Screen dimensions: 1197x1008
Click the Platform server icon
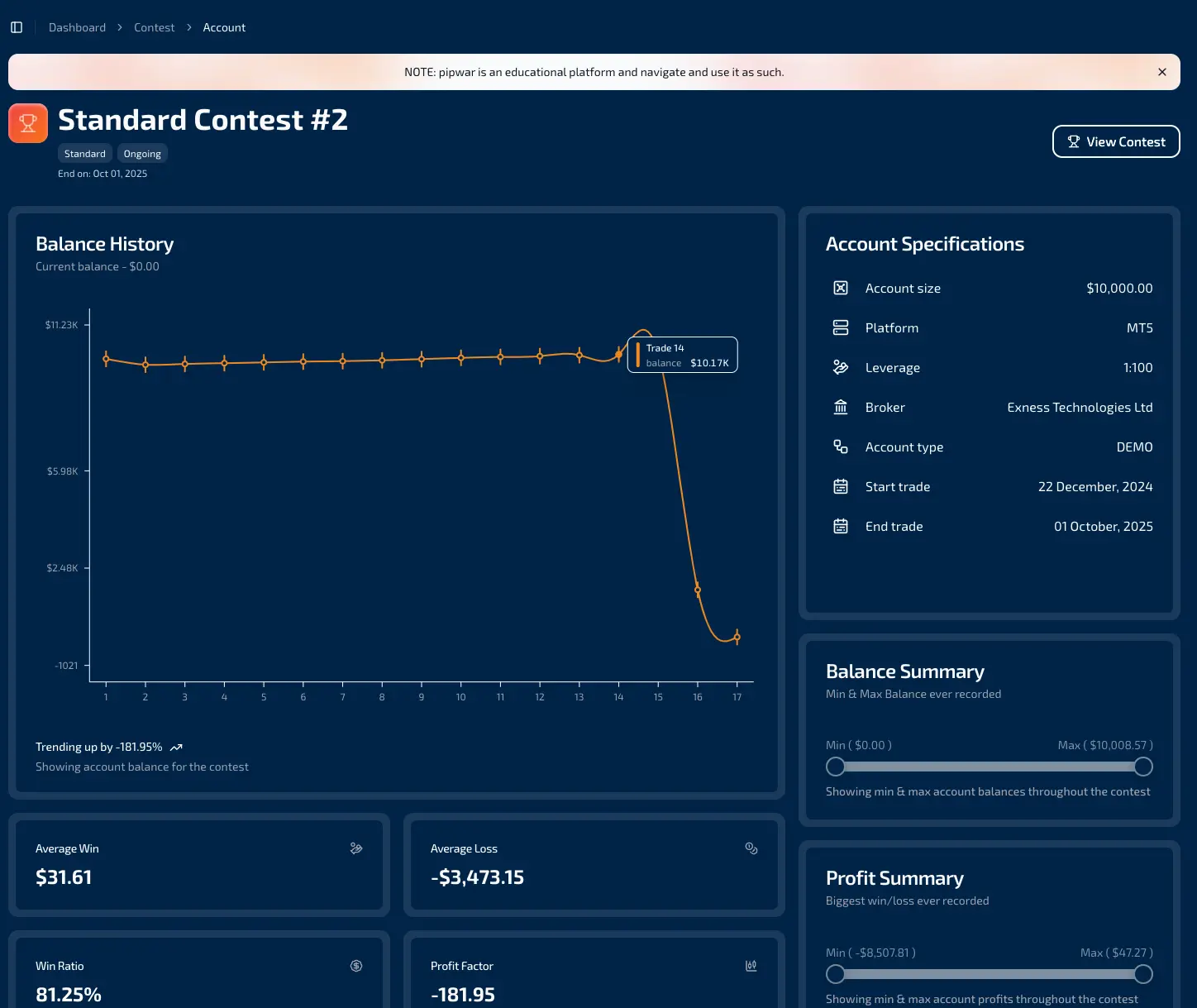(x=841, y=327)
